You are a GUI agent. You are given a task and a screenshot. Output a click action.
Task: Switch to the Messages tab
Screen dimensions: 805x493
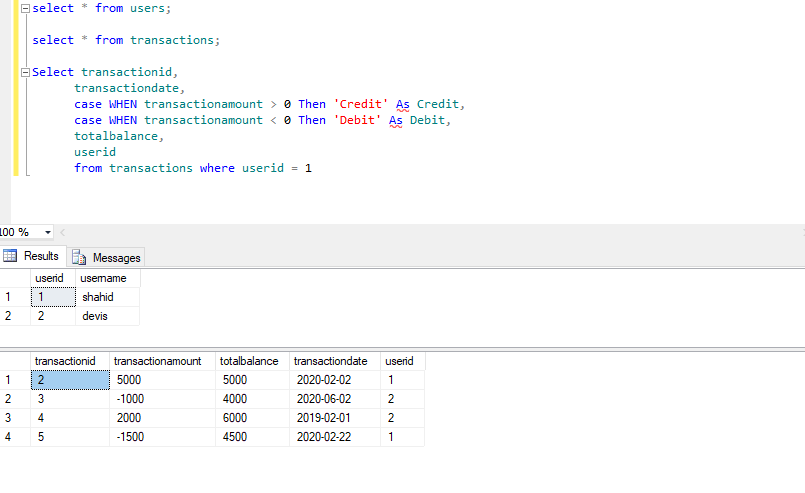coord(106,257)
